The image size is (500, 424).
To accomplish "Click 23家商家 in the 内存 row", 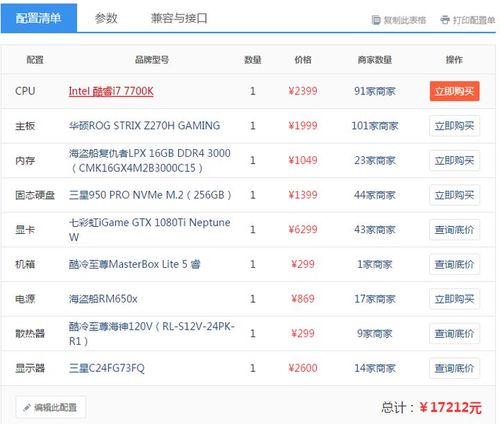I will (x=375, y=160).
